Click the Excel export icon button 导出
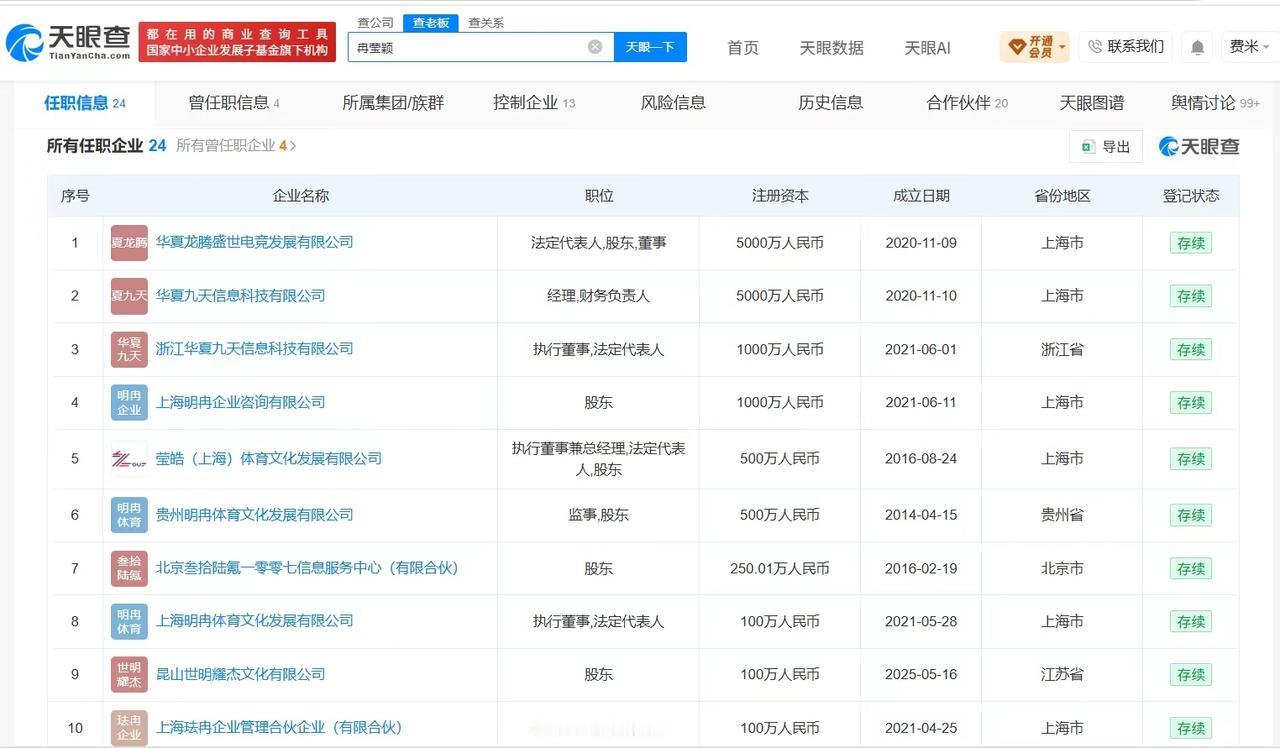 1106,147
